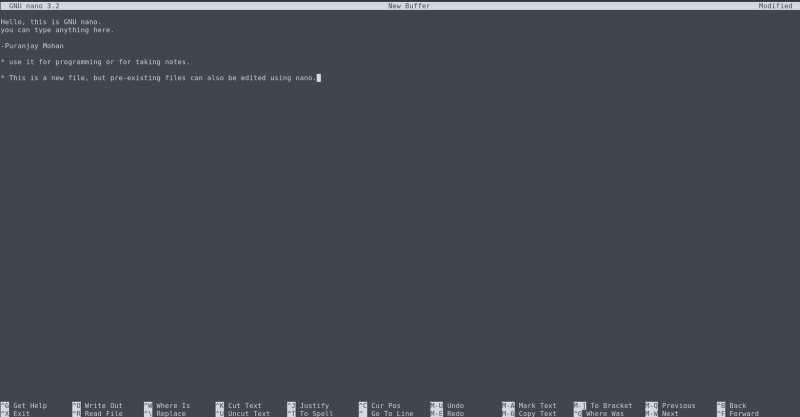Show cursor position with Cur Pos
Viewport: 800px width, 417px height.
380,405
